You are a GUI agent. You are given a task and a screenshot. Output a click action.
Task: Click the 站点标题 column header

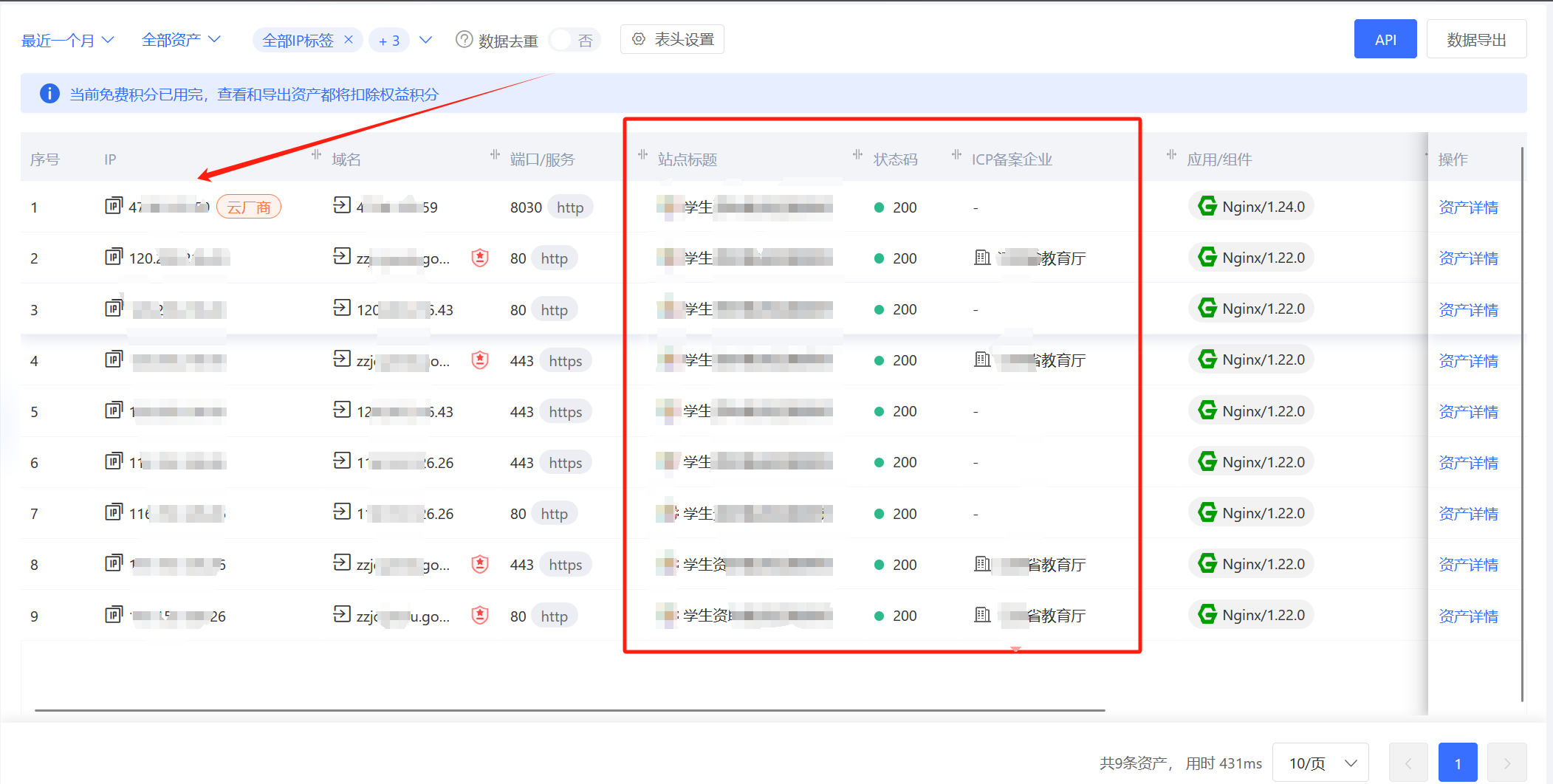point(688,159)
